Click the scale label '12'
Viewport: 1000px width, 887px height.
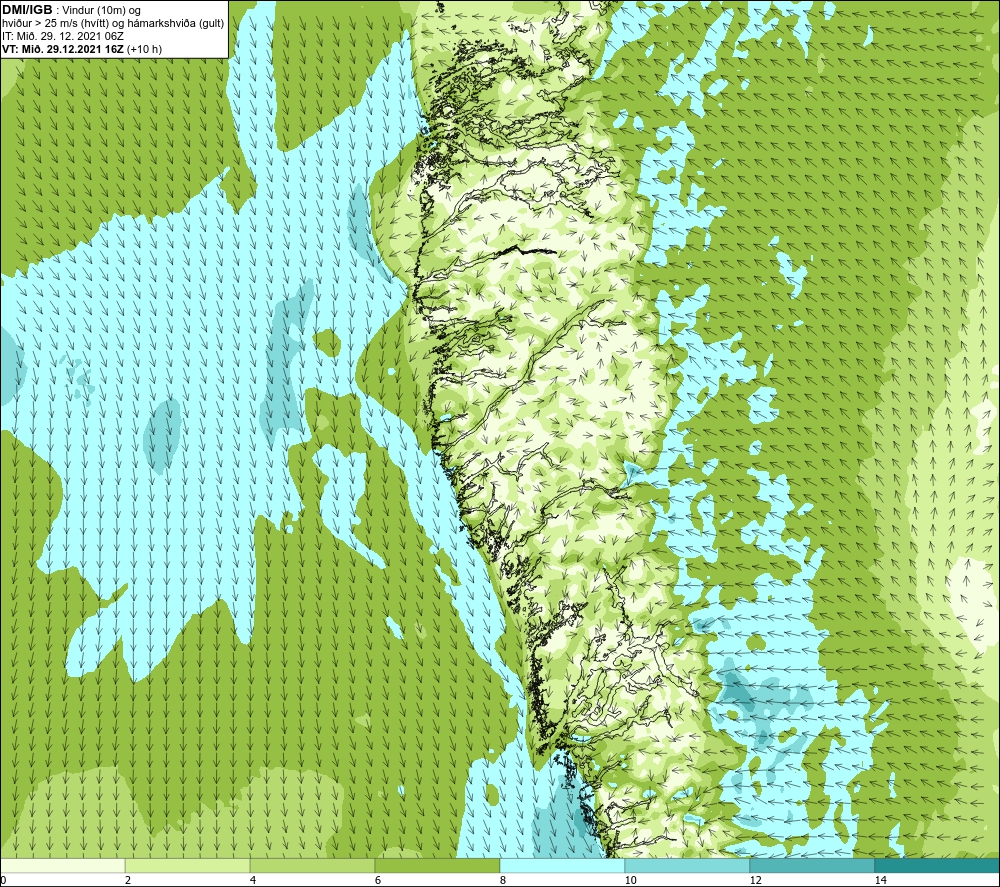click(x=756, y=880)
